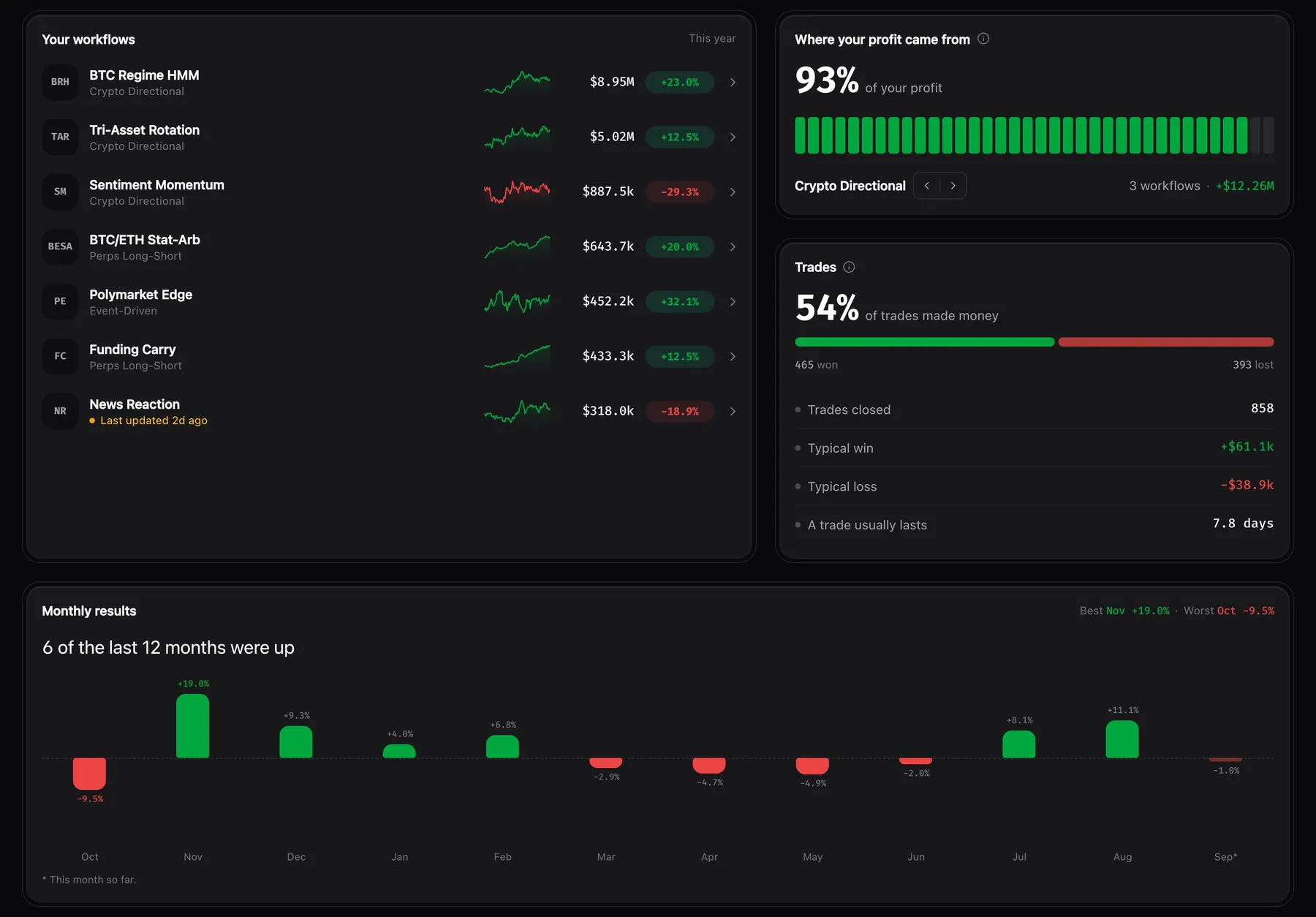Expand BTC/ETH Stat-Arb row chevron

pos(733,246)
